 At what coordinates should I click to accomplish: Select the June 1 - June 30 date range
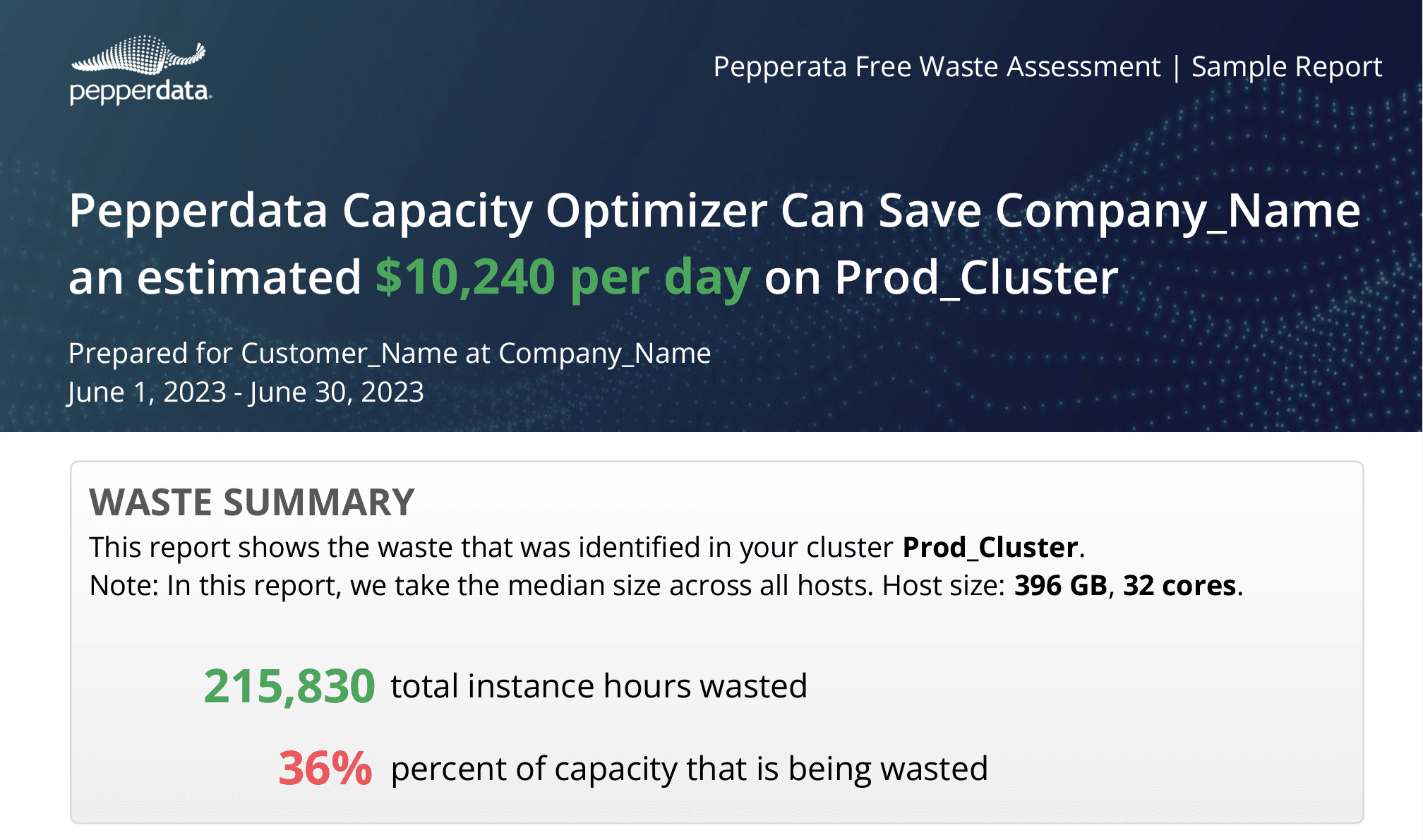(246, 392)
